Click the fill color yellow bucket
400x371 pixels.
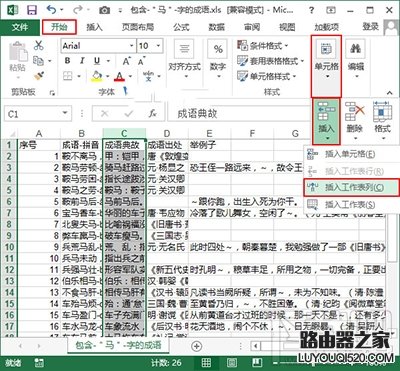(x=97, y=76)
